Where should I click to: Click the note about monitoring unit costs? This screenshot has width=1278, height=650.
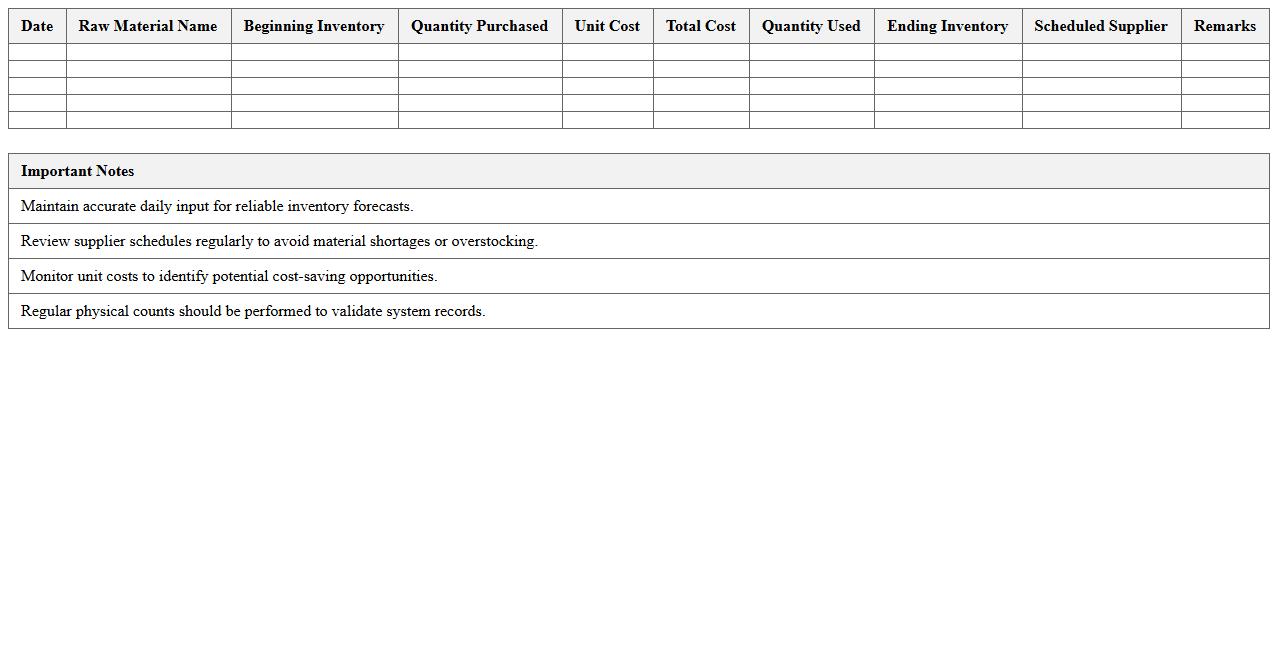coord(638,276)
